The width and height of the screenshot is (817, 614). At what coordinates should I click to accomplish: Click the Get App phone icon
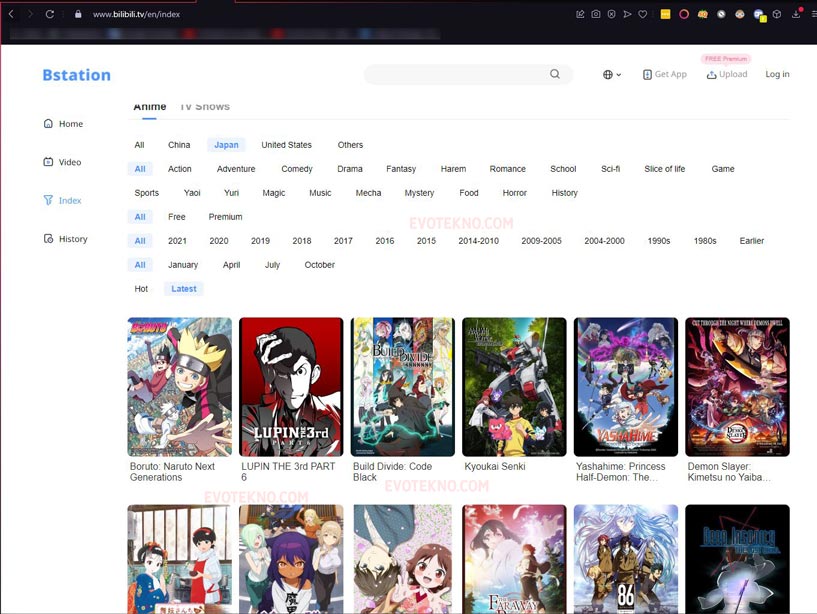pyautogui.click(x=647, y=74)
